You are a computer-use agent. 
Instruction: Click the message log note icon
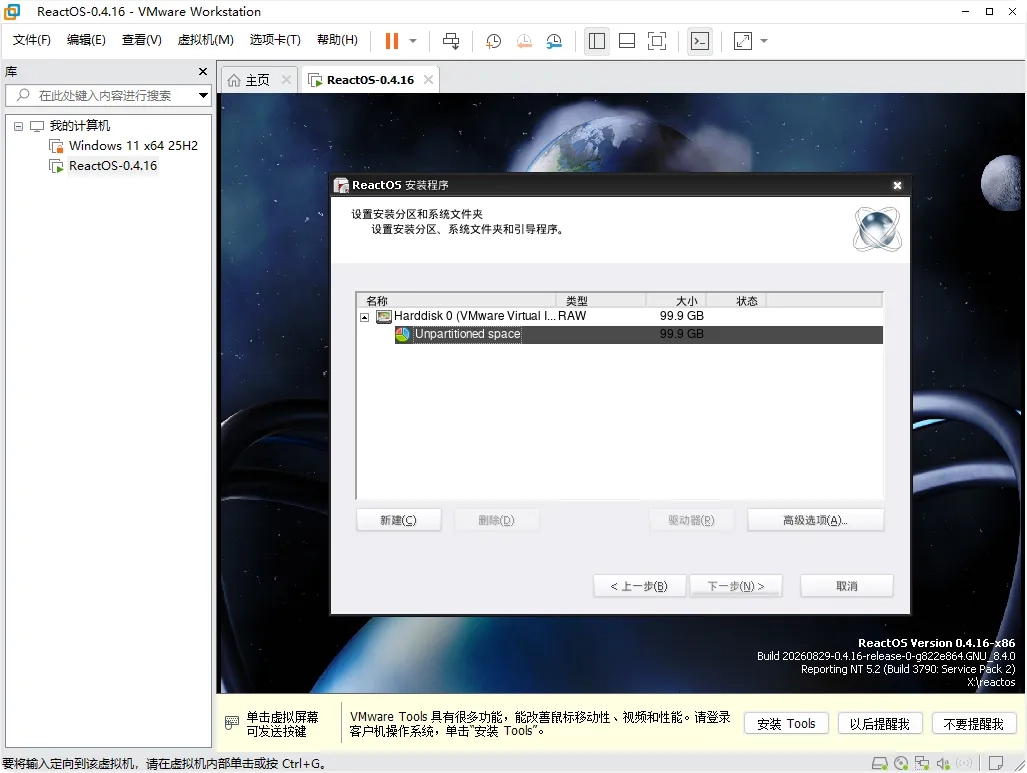(x=996, y=763)
